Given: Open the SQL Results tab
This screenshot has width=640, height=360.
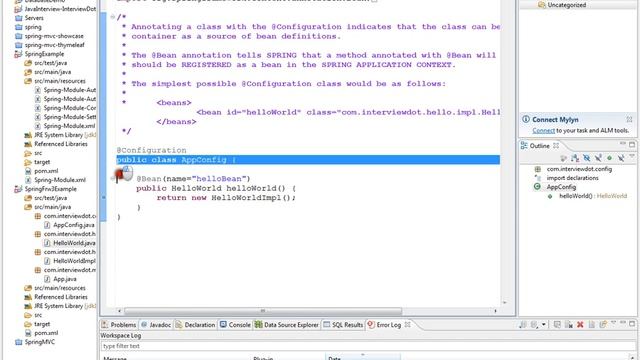Looking at the screenshot, I should [x=343, y=325].
